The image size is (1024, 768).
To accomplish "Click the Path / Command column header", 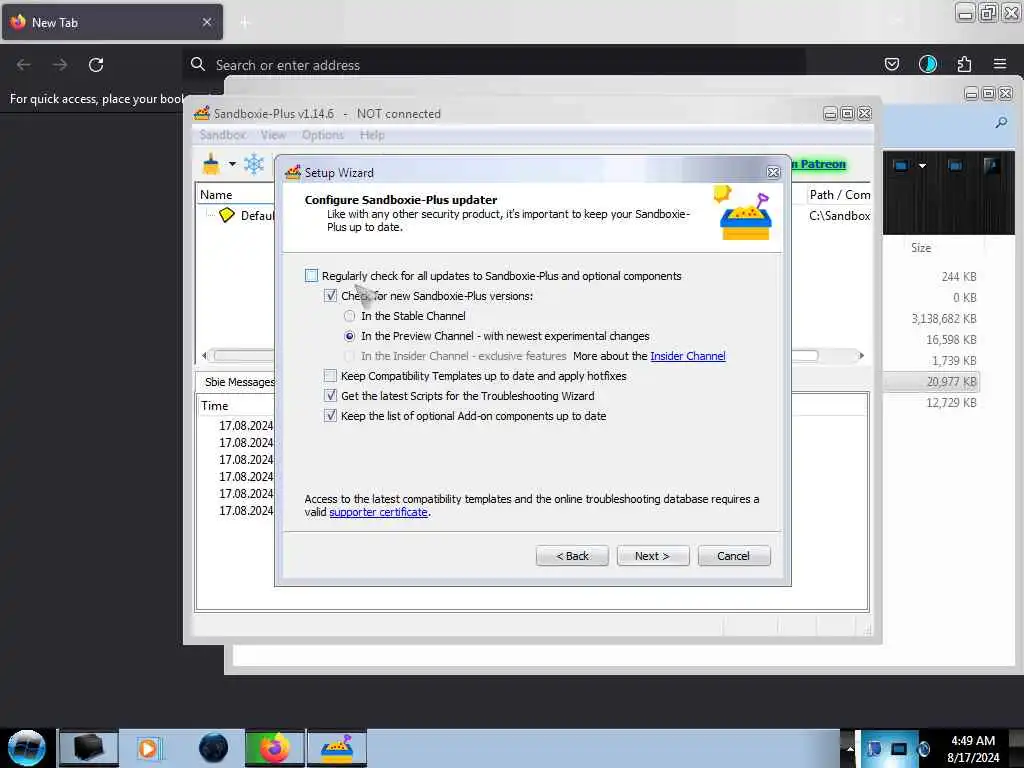I will point(839,195).
